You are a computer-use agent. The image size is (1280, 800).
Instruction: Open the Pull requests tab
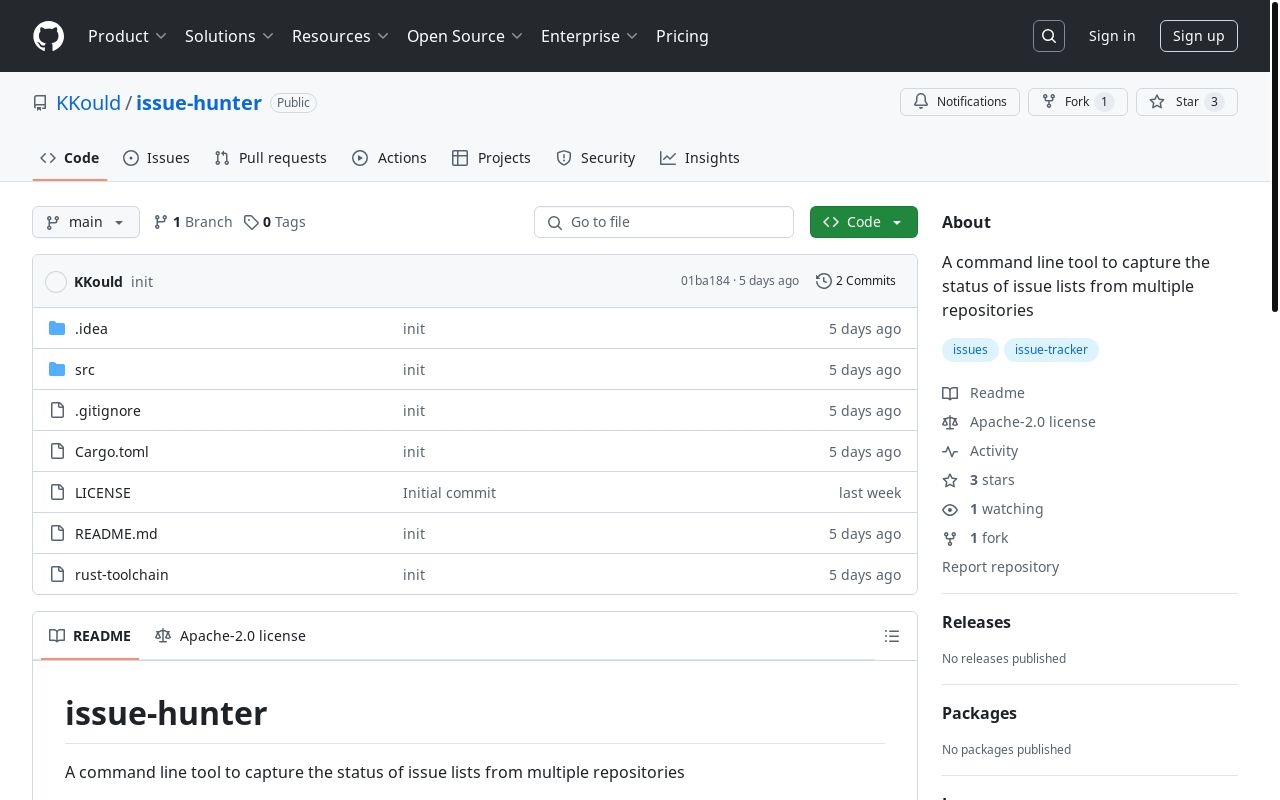[x=271, y=158]
